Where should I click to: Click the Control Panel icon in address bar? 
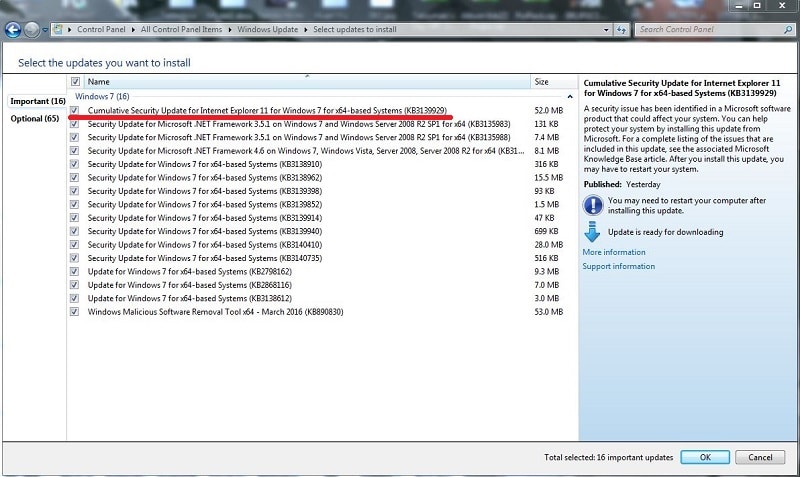pyautogui.click(x=58, y=30)
